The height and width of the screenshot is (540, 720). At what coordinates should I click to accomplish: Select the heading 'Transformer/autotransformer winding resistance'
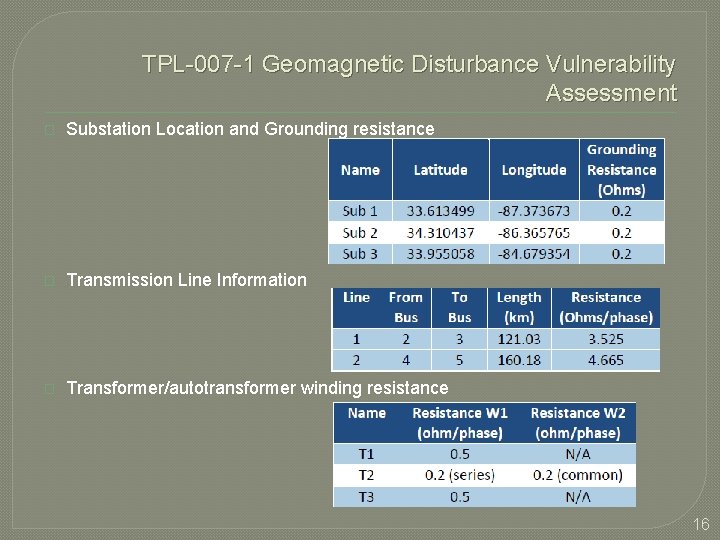point(257,388)
